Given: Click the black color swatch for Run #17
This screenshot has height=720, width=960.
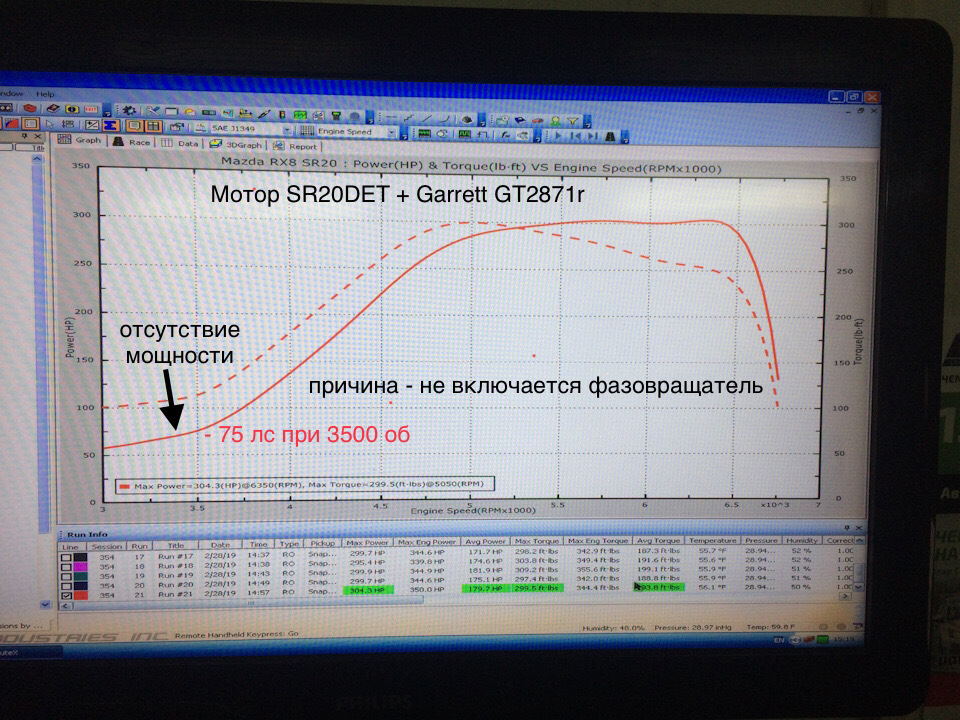Looking at the screenshot, I should [80, 558].
